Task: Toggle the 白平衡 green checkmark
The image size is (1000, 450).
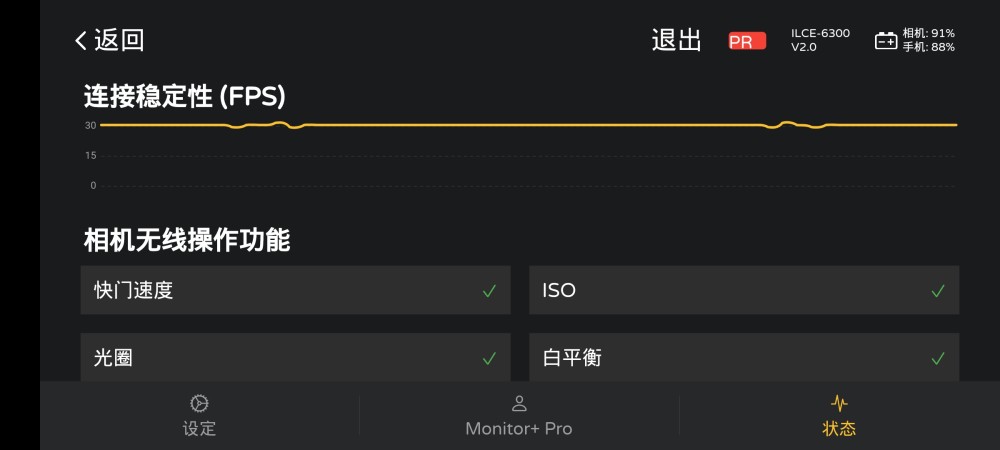Action: [937, 358]
